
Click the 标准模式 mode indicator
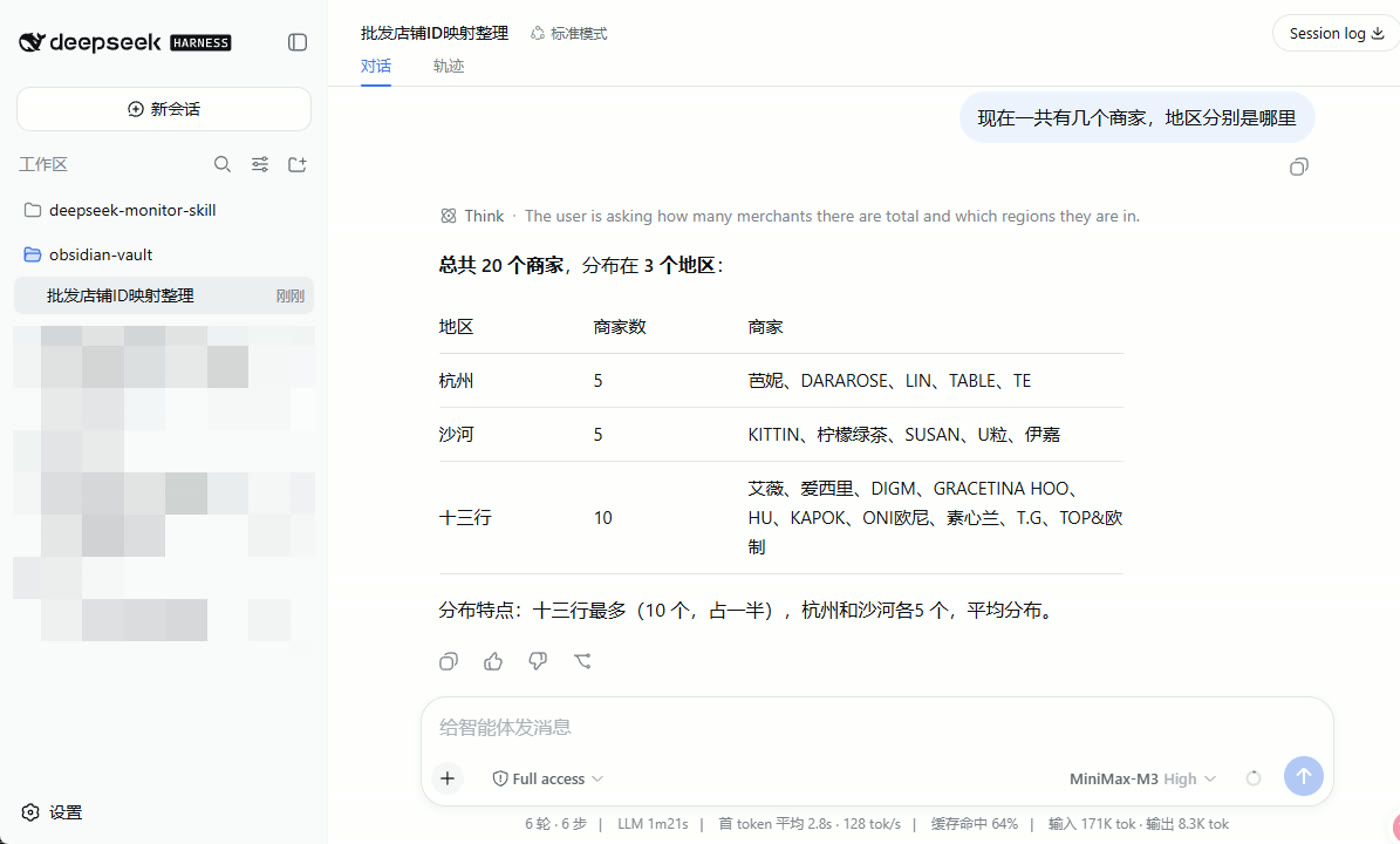pos(569,33)
